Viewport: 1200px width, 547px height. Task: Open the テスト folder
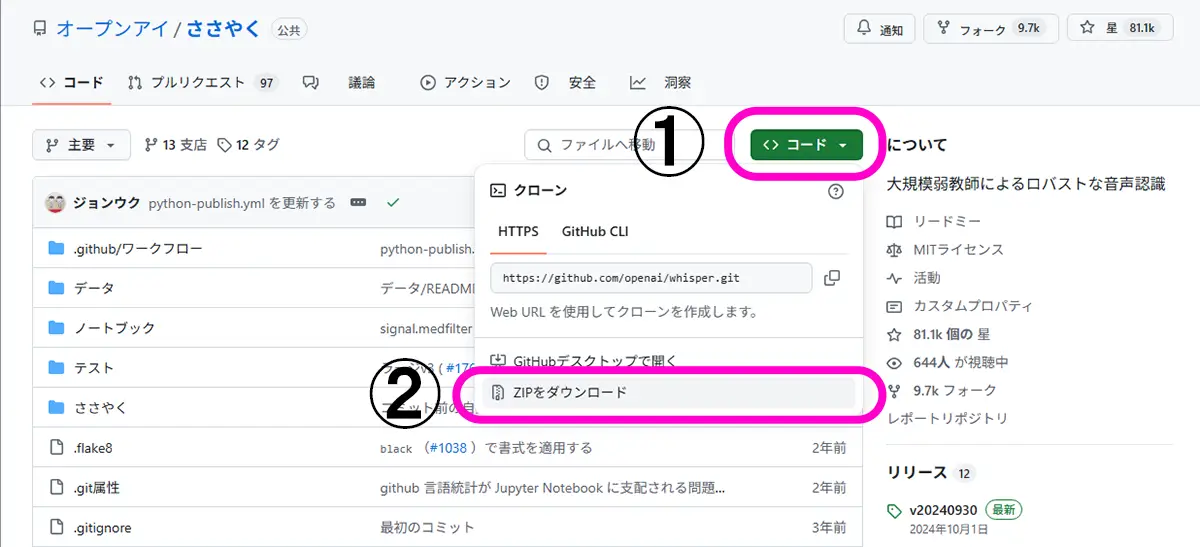(94, 368)
